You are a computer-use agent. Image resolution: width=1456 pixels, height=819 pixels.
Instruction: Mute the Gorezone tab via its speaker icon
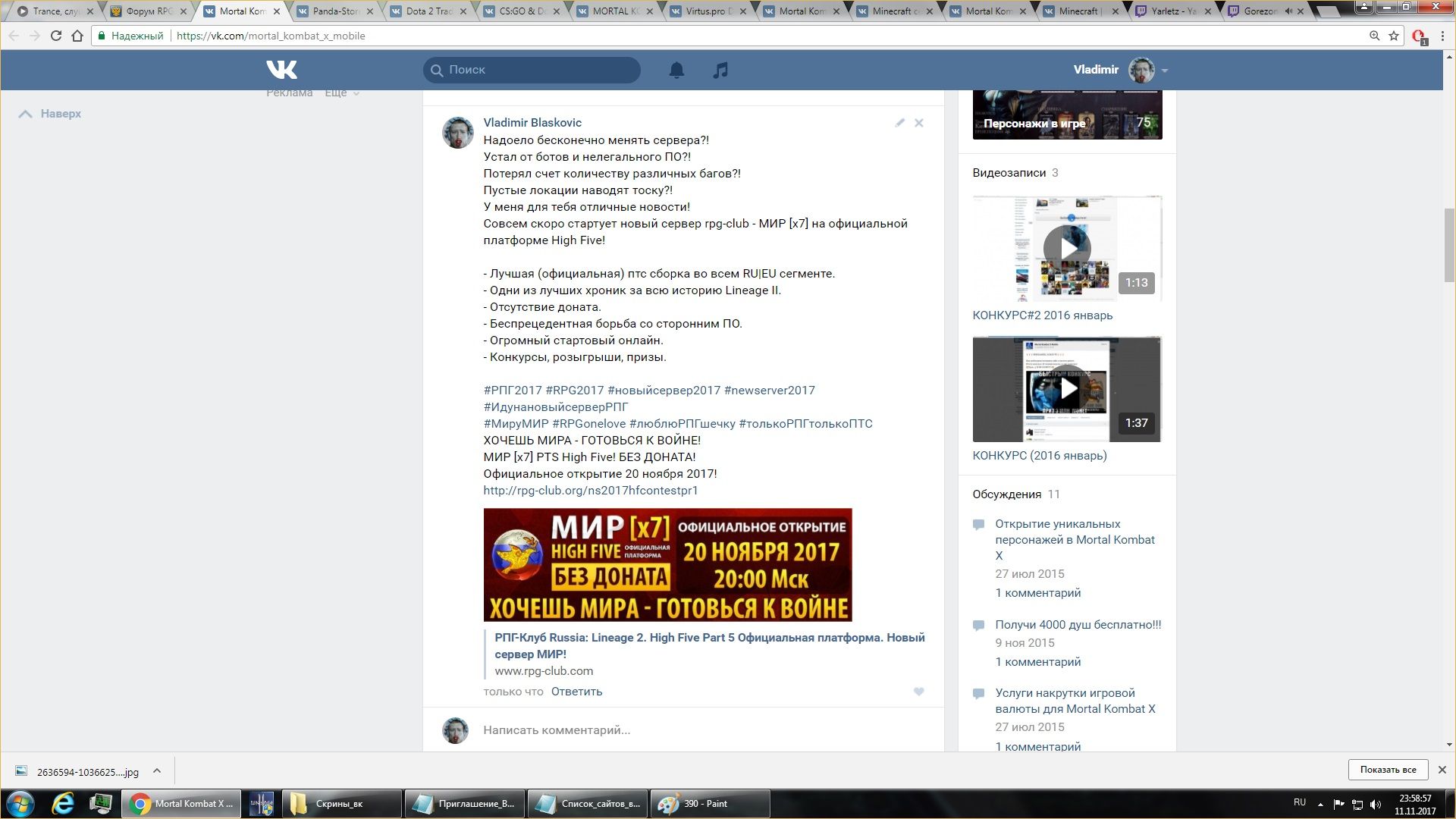1288,11
